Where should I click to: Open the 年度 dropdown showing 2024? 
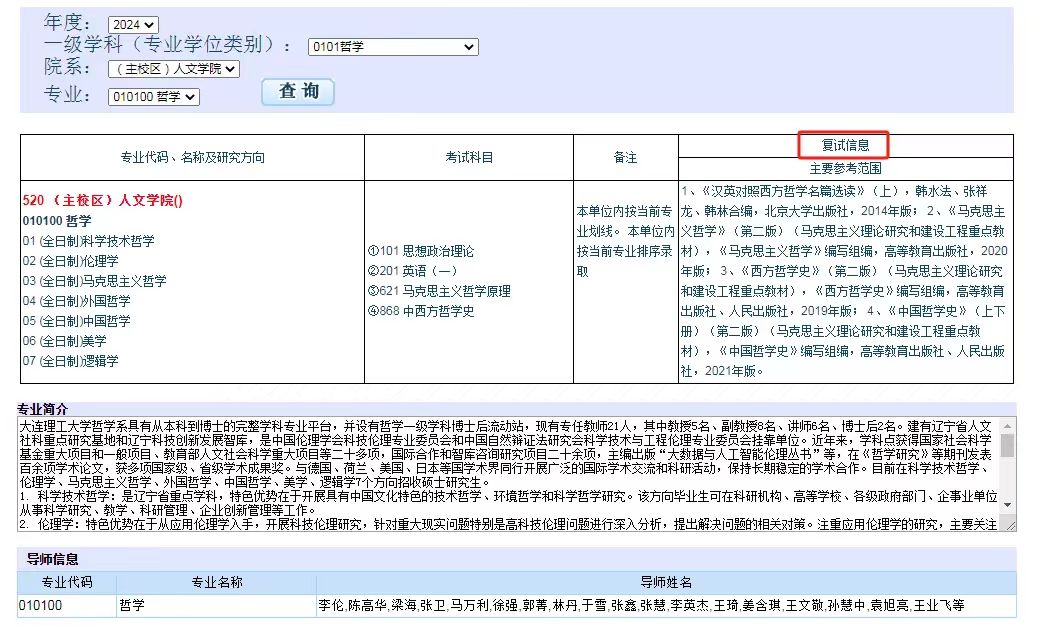[x=133, y=24]
